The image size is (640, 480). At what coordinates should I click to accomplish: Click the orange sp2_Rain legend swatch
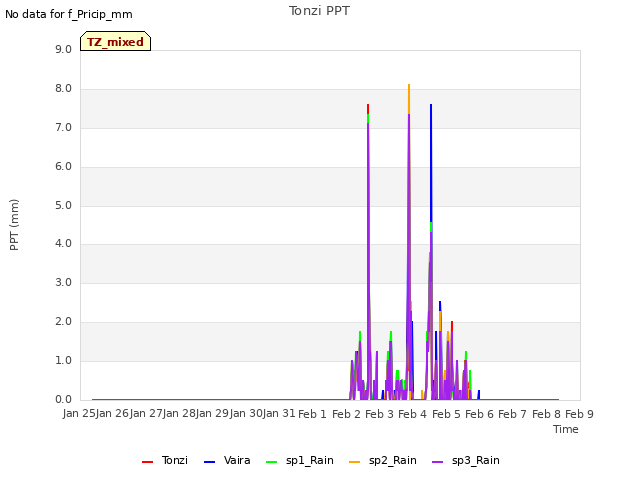click(355, 462)
